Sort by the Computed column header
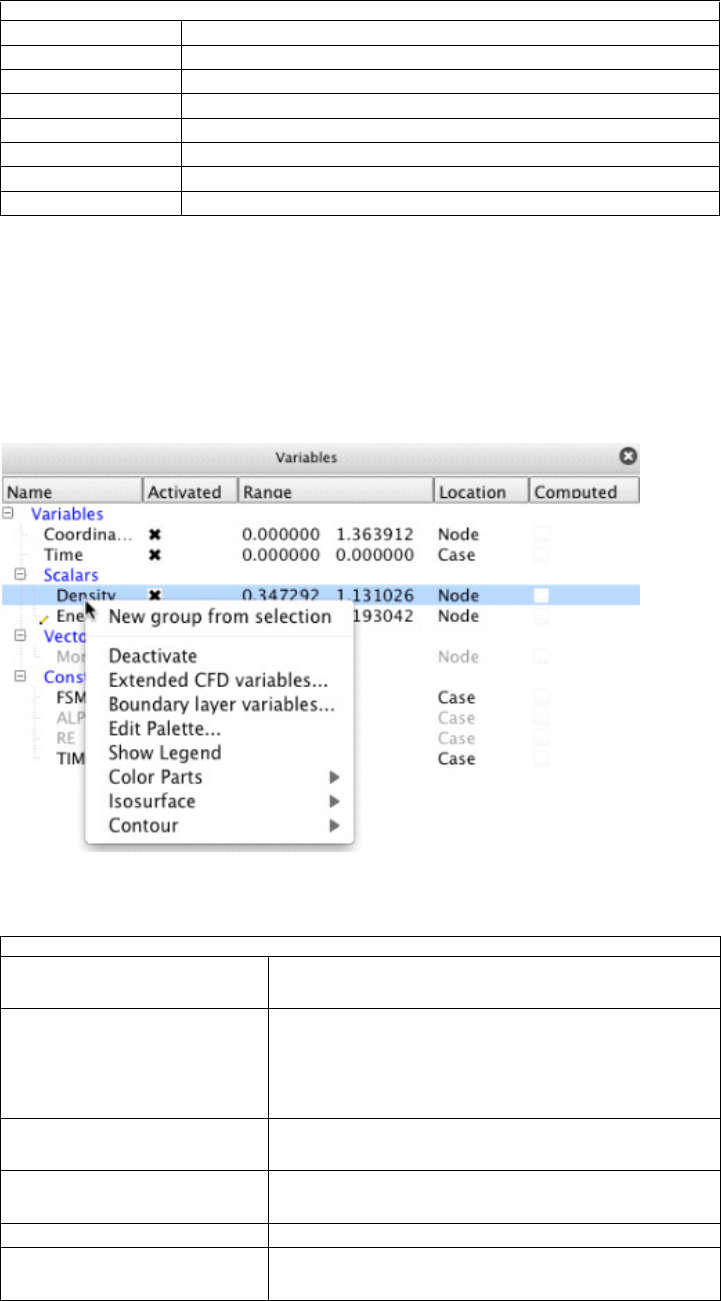The width and height of the screenshot is (721, 1301). pos(584,491)
